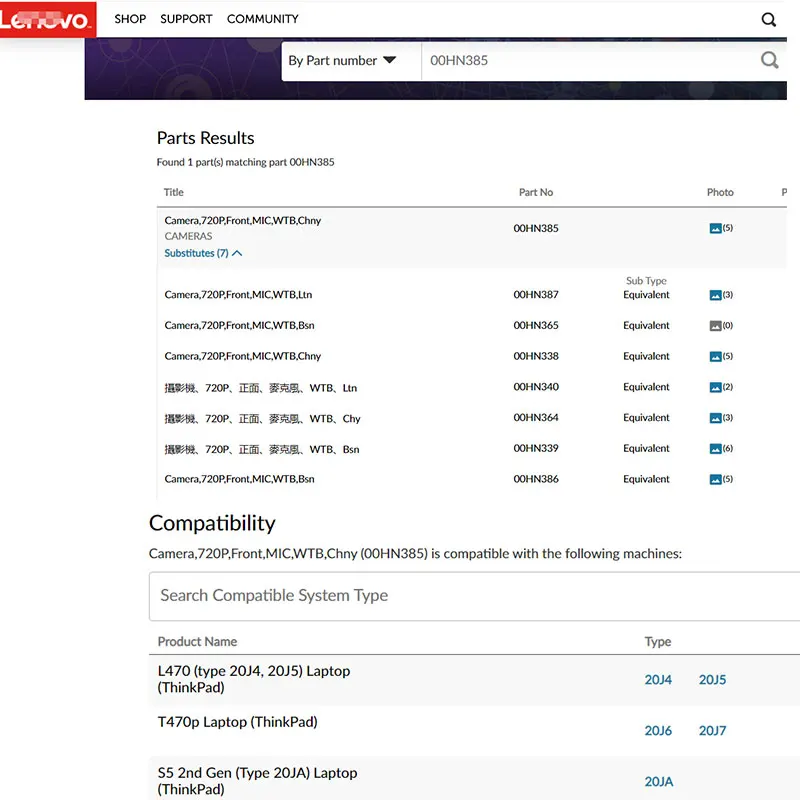800x800 pixels.
Task: Open photo icon for part 00HN339
Action: pos(715,449)
